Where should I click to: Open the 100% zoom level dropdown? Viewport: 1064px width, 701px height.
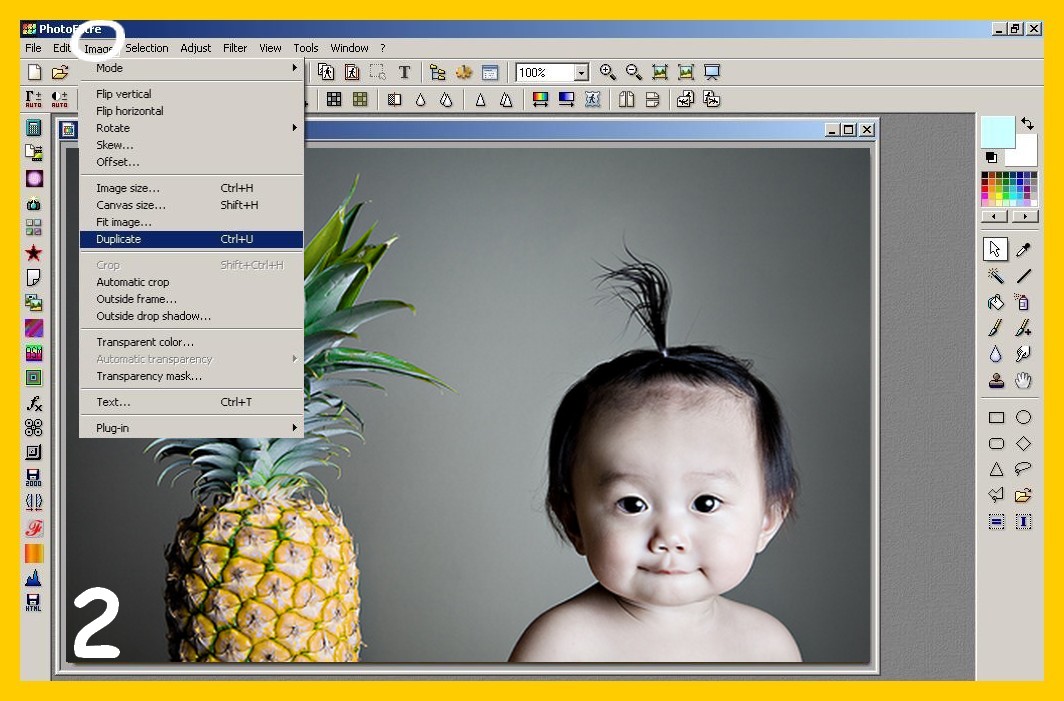pyautogui.click(x=581, y=72)
